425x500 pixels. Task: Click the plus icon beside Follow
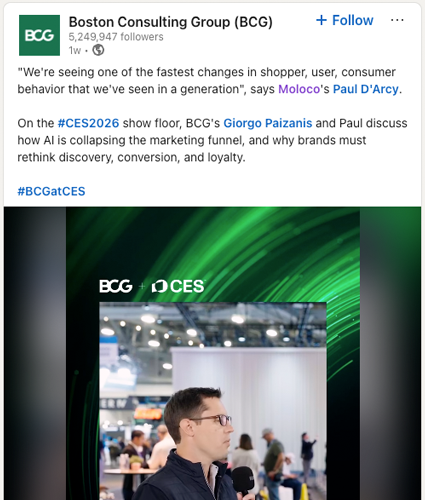pos(321,20)
